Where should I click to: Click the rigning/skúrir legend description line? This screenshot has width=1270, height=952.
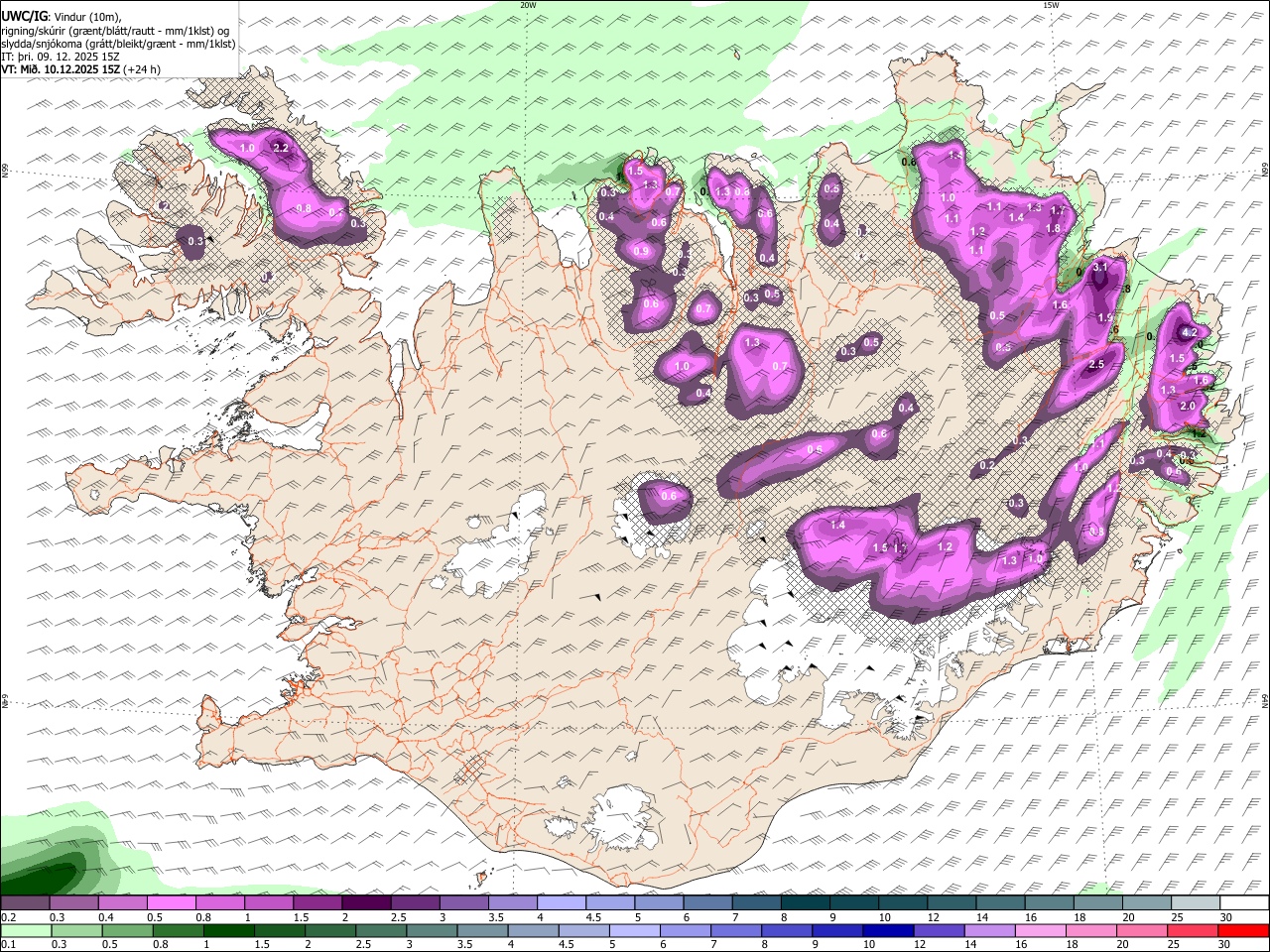pos(116,30)
